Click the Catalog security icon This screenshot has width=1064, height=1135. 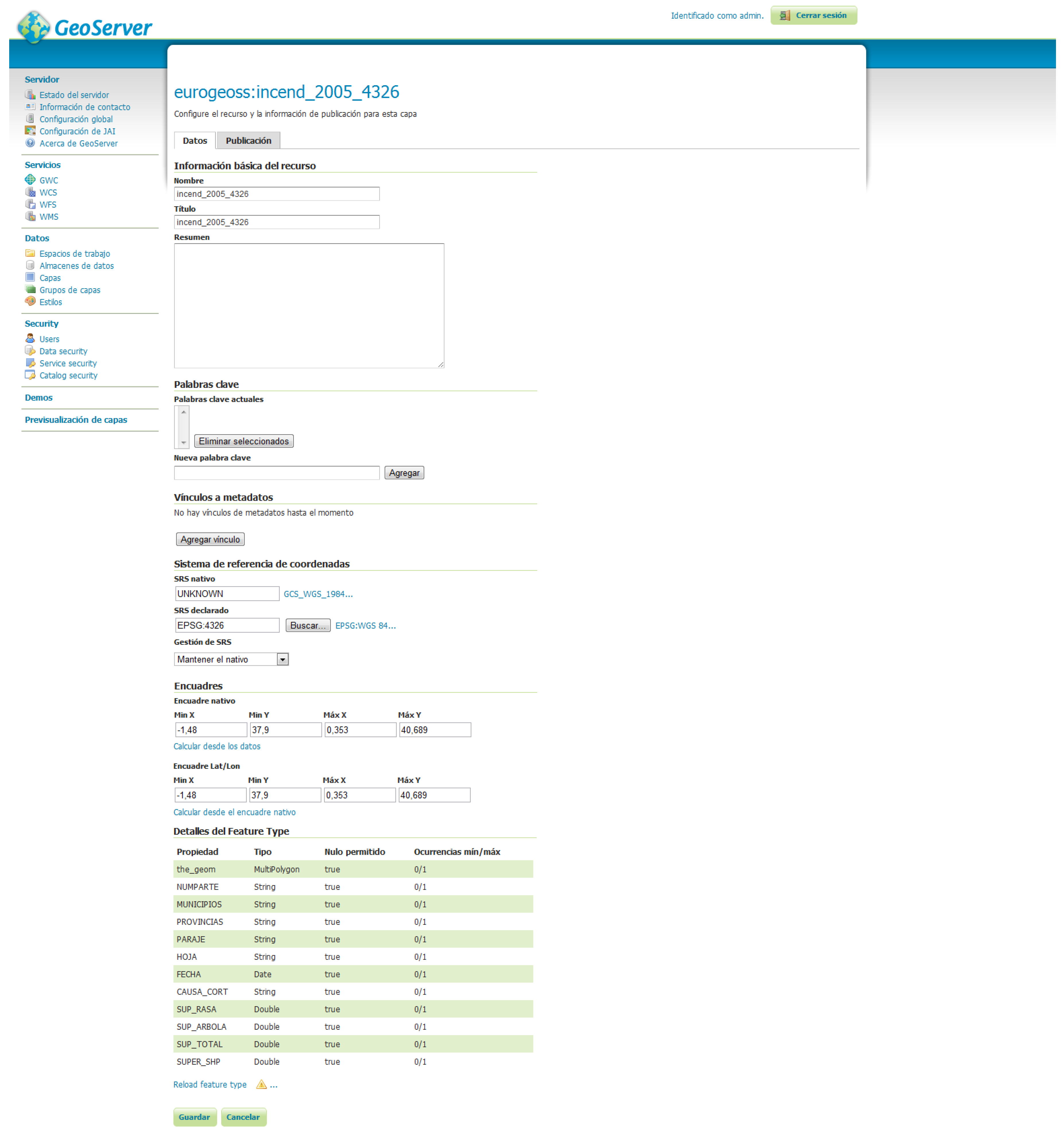coord(30,375)
